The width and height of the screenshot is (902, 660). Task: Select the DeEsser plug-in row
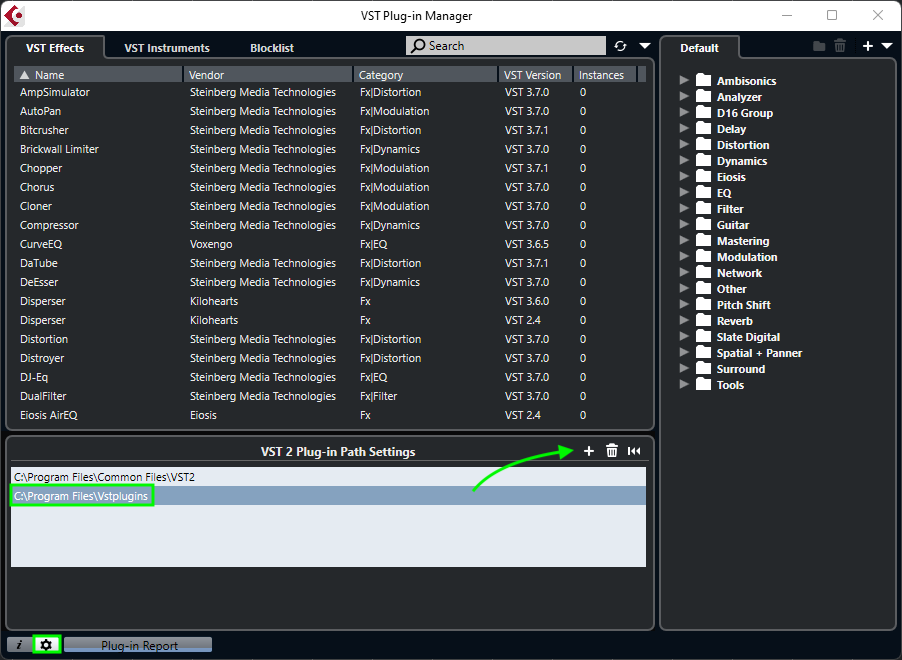tap(330, 282)
